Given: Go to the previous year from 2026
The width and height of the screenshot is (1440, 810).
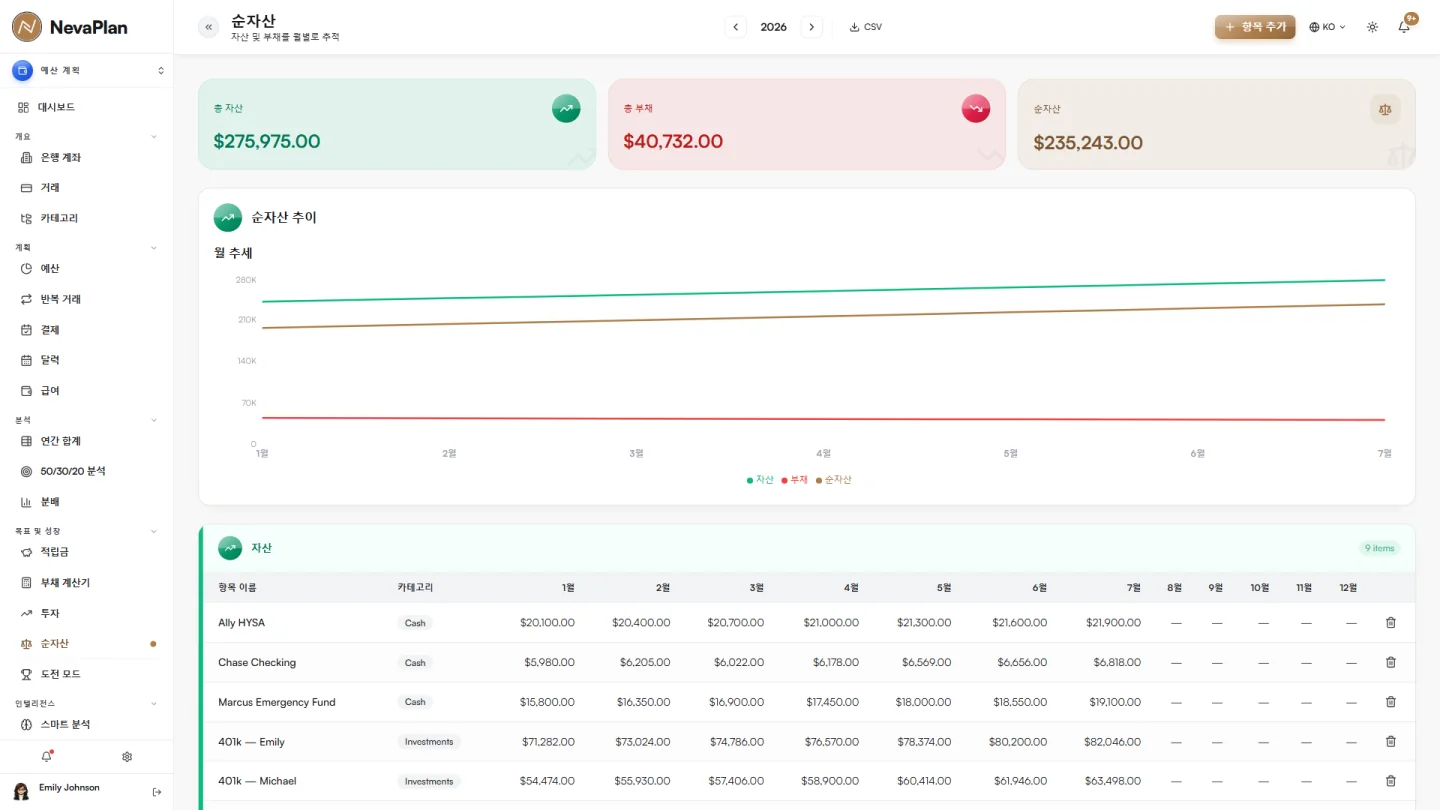Looking at the screenshot, I should tap(736, 27).
